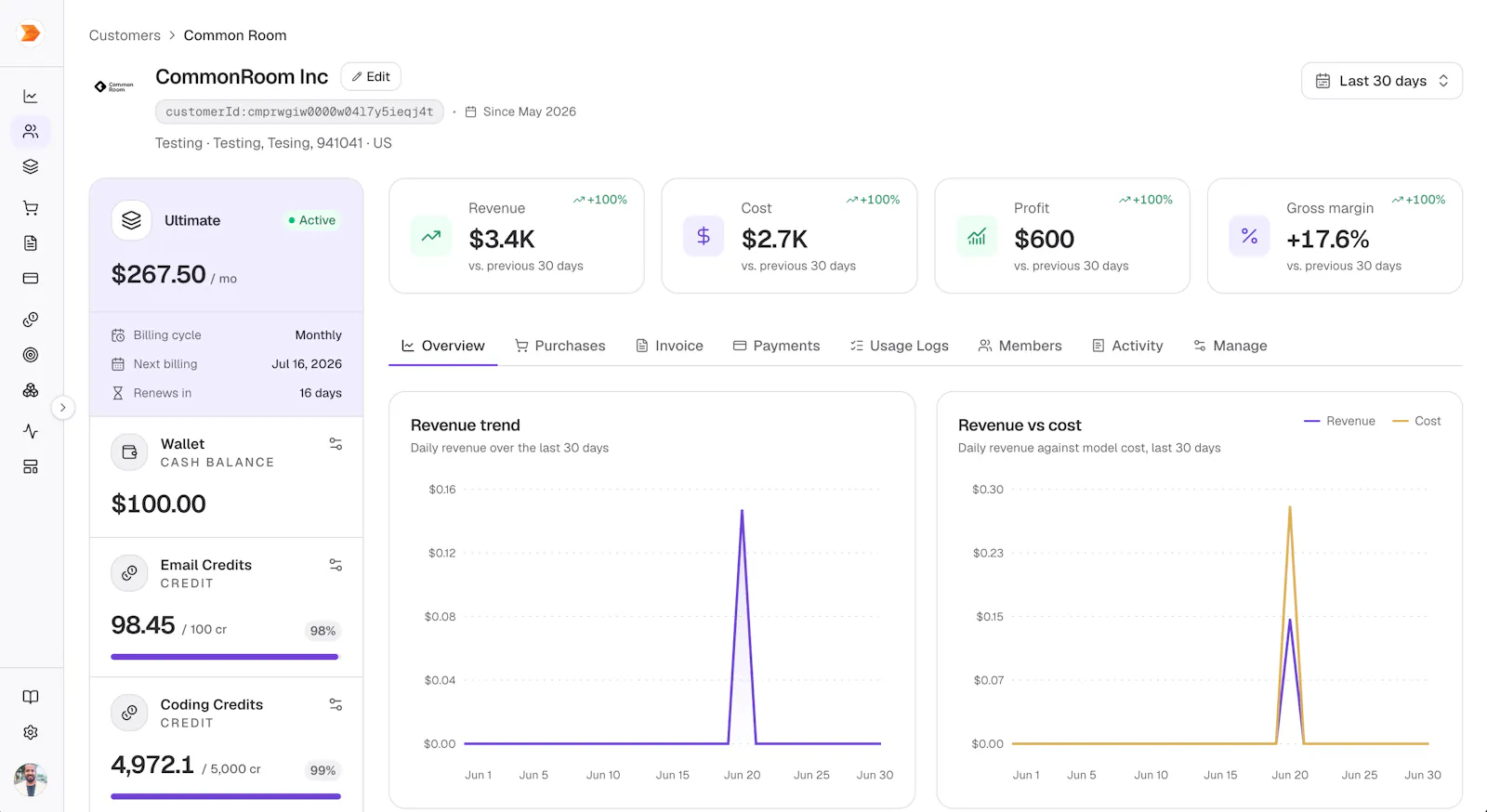Click the Common Room breadcrumb
Screen dimensions: 1487x812
(235, 35)
